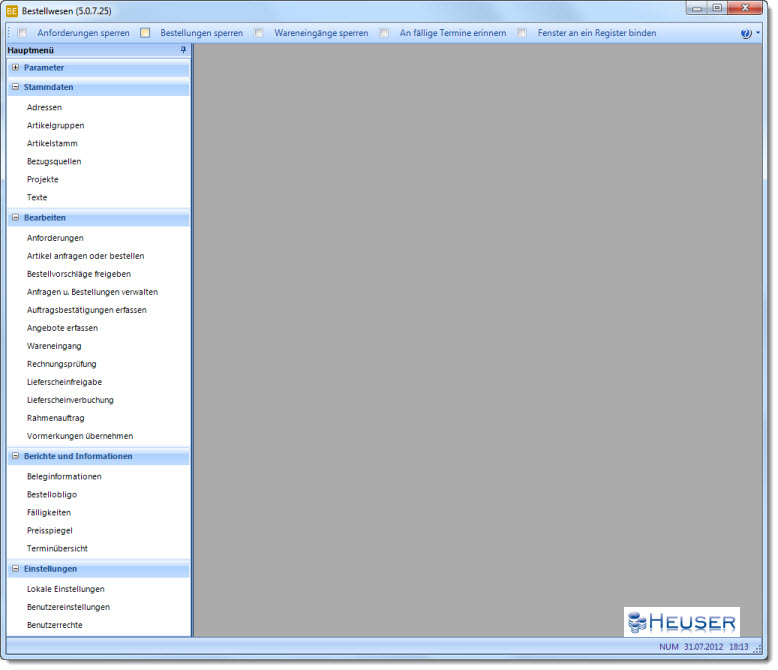Viewport: 778px width, 670px height.
Task: Collapse the Bearbeiten section
Action: (16, 217)
